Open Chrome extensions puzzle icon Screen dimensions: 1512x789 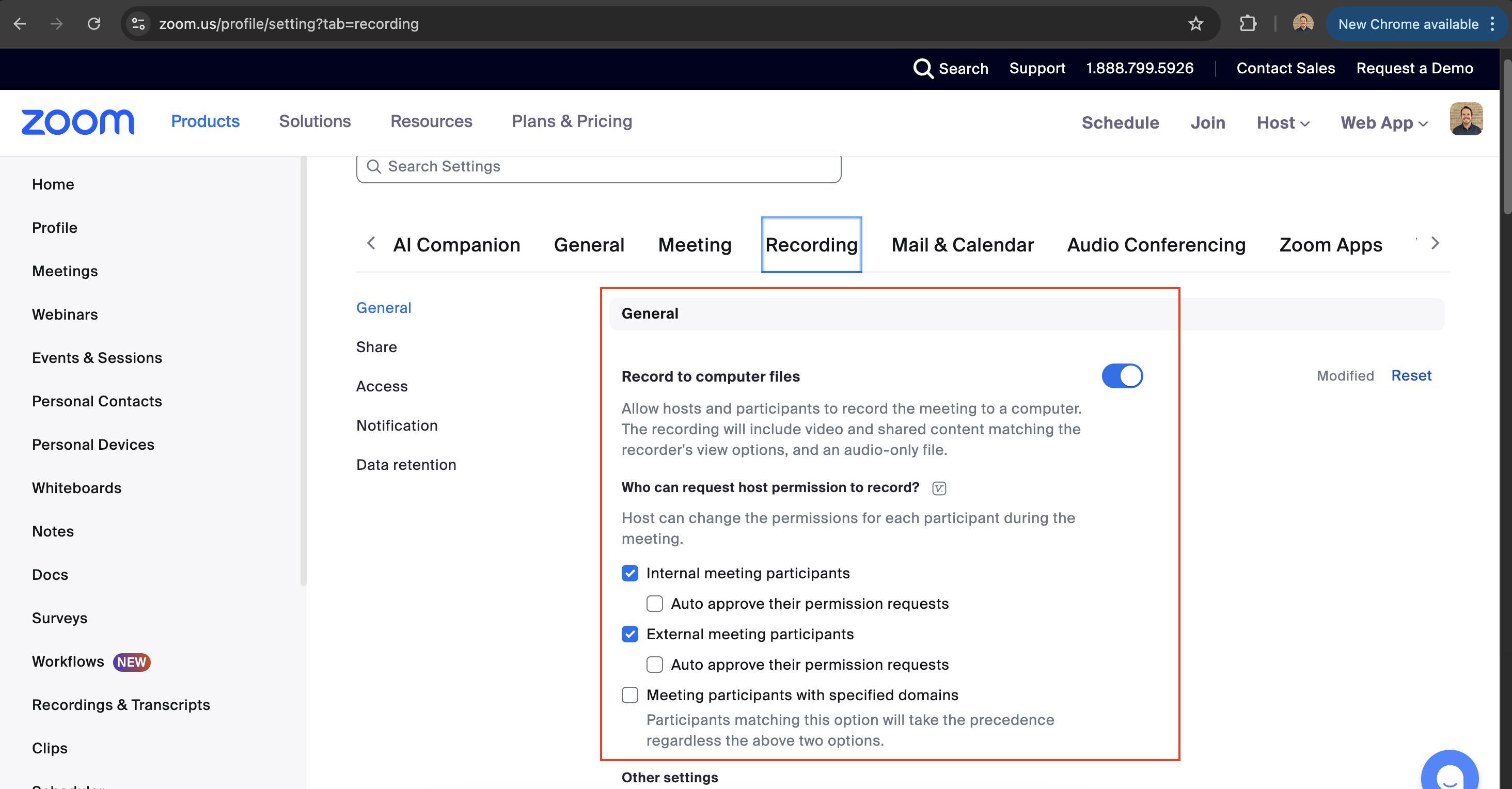pyautogui.click(x=1248, y=24)
